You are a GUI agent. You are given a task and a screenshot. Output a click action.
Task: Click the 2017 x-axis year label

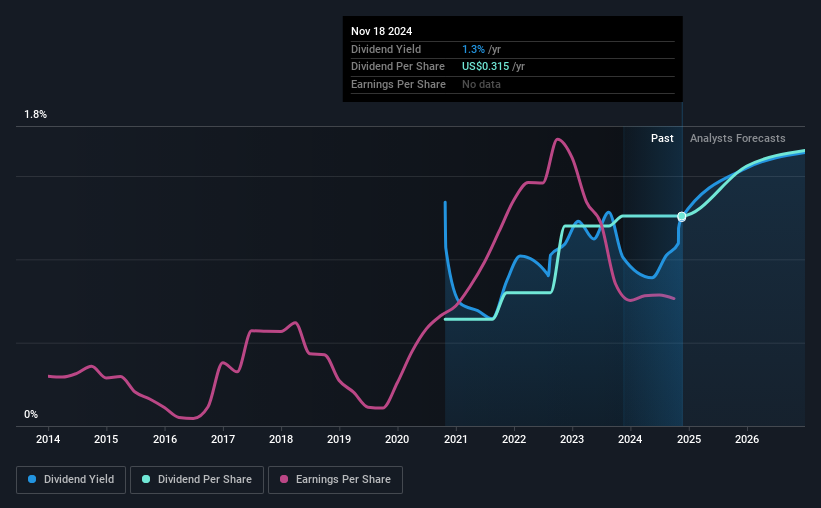(223, 439)
